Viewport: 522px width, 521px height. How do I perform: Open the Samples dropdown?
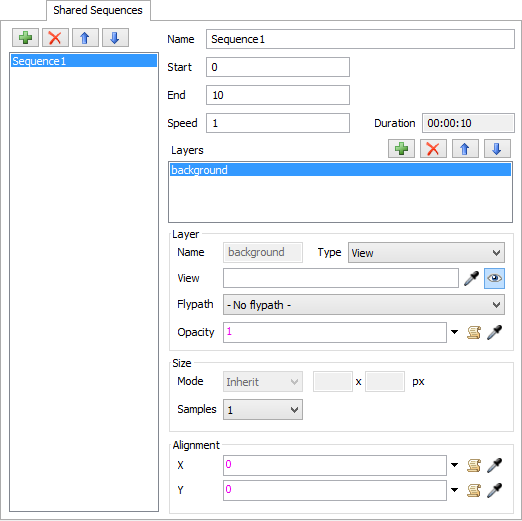point(263,409)
